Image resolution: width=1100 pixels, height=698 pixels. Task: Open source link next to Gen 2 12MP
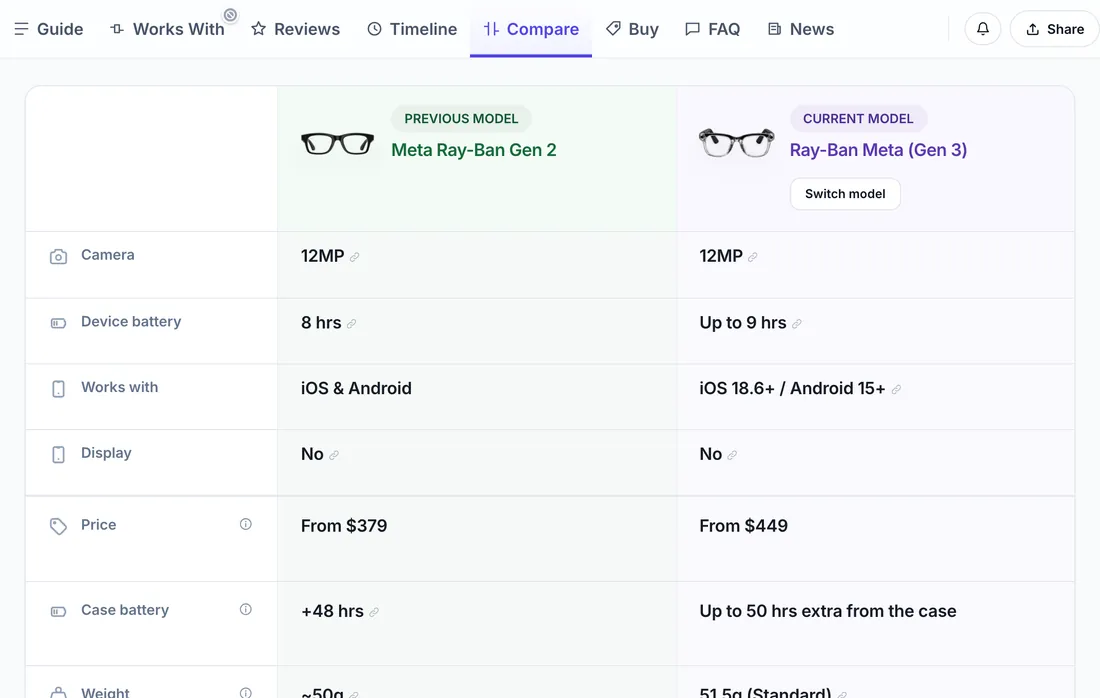355,257
